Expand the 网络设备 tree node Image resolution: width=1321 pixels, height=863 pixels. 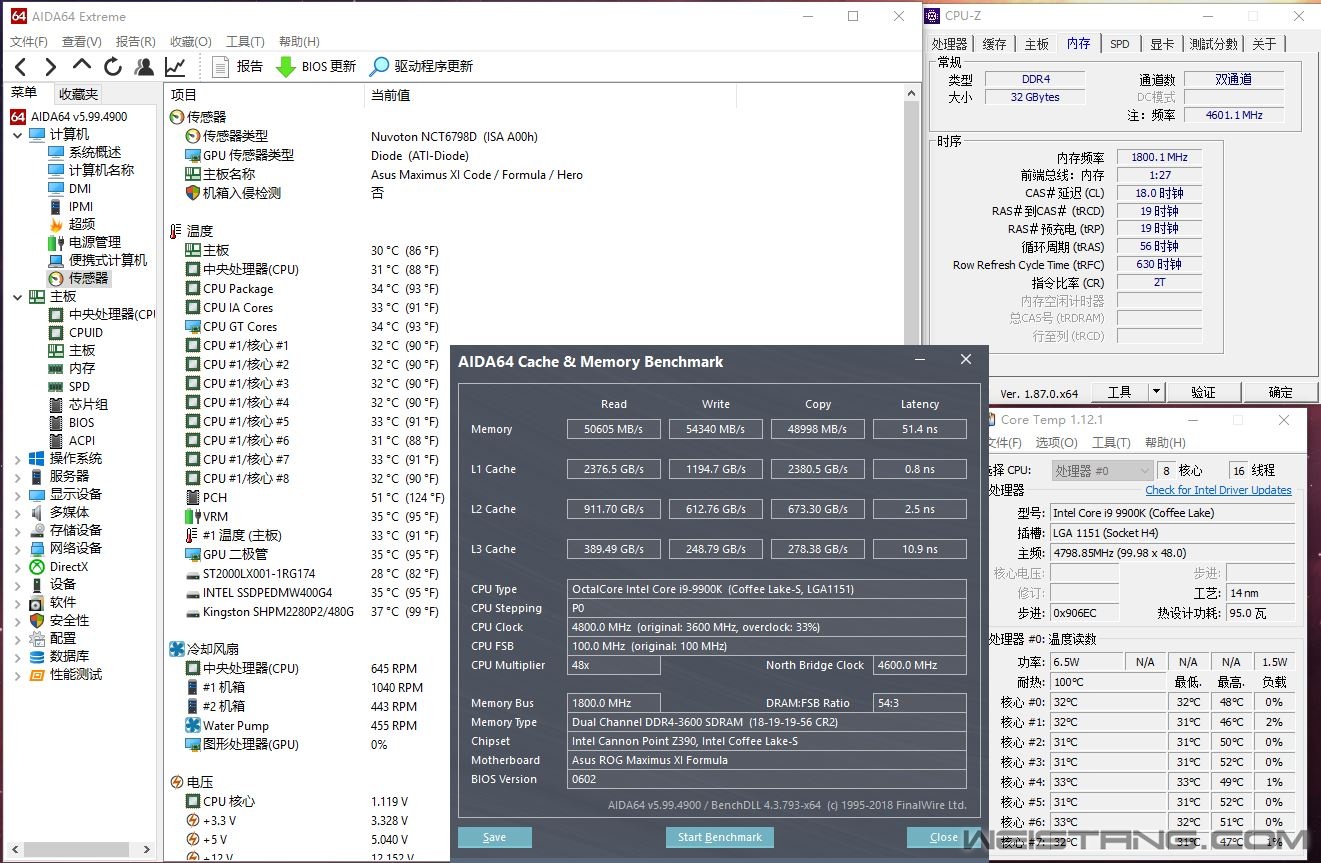pos(18,548)
